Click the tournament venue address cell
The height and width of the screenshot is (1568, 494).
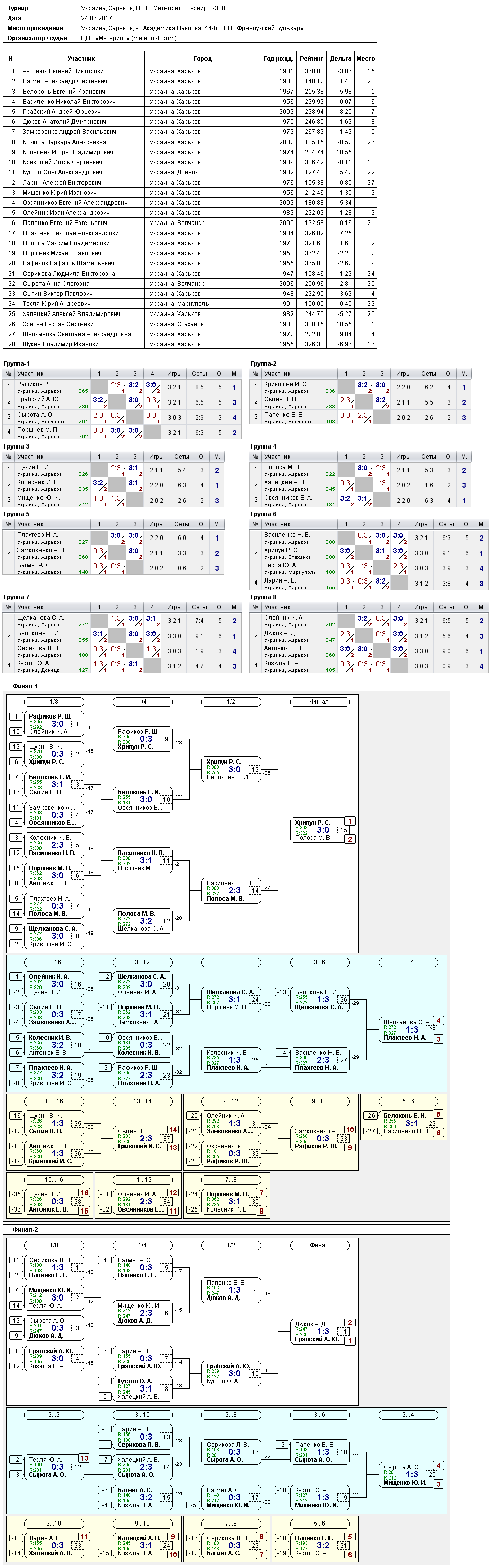227,28
